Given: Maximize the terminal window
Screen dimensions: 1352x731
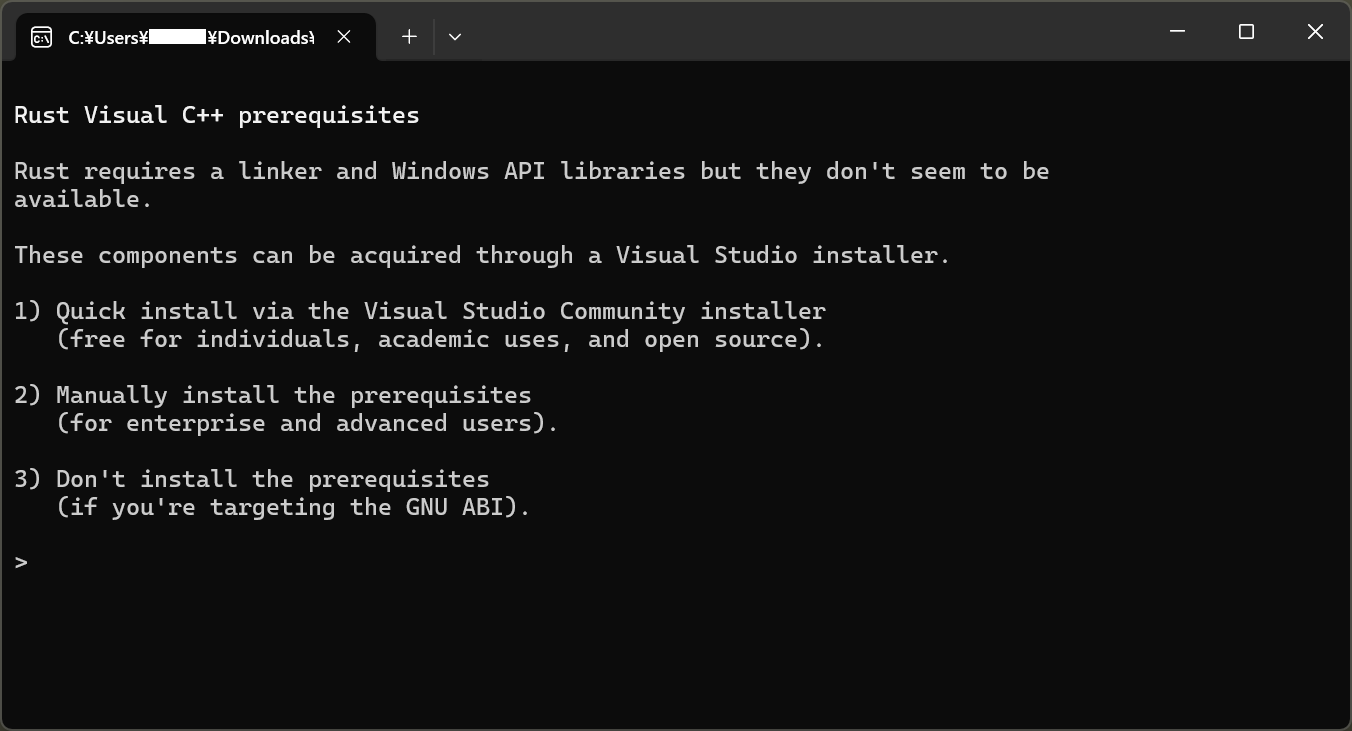Looking at the screenshot, I should (x=1246, y=32).
